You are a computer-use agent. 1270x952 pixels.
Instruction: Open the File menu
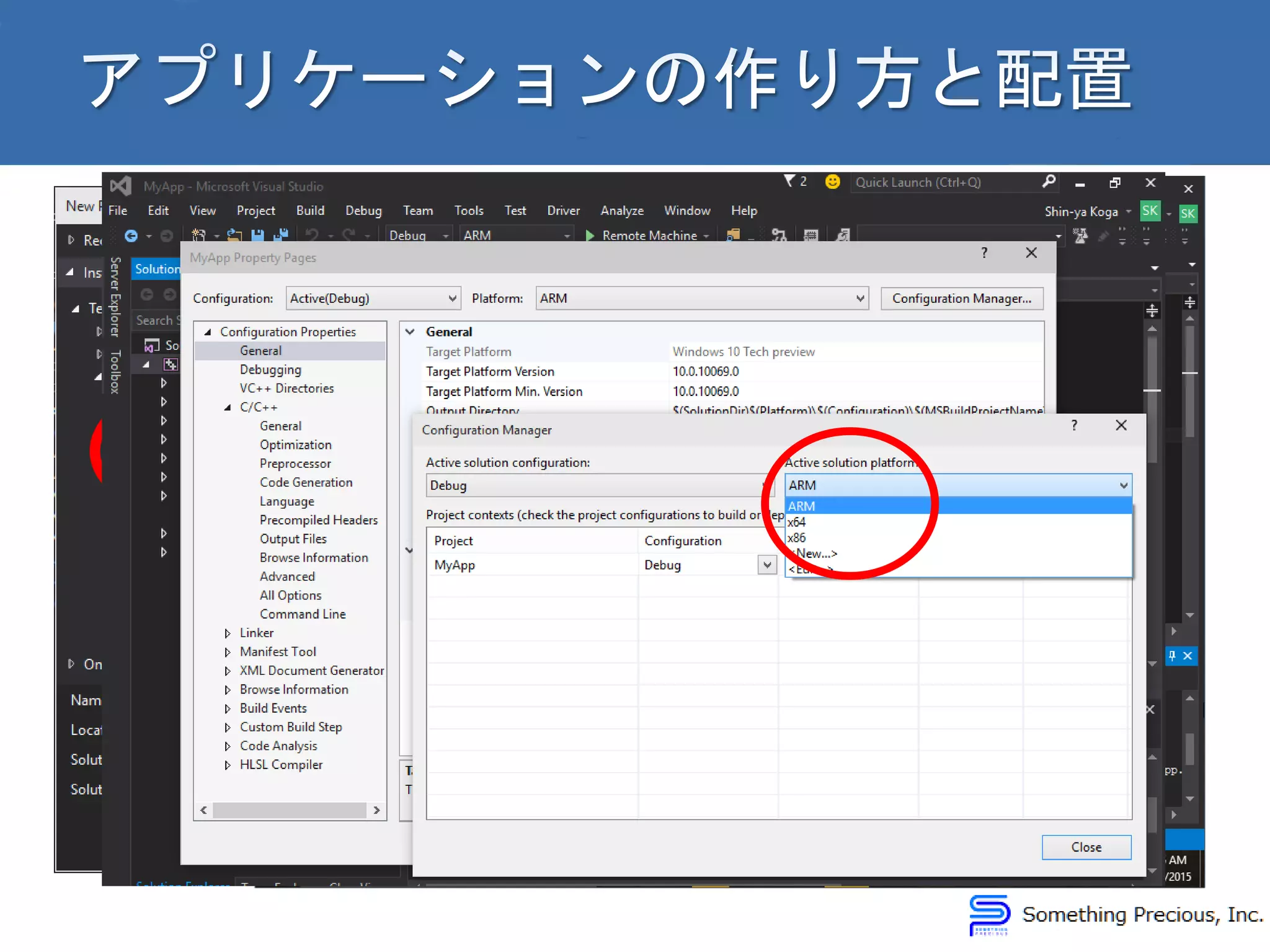[118, 211]
